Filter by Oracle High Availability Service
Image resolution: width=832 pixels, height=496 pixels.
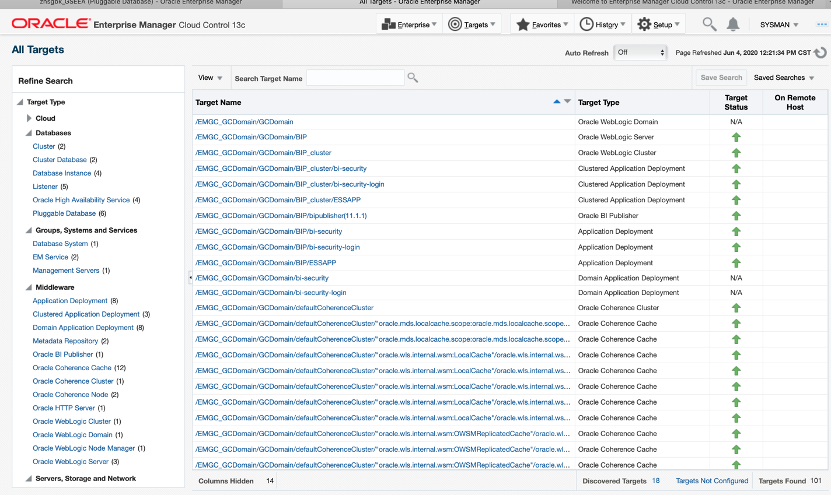81,200
